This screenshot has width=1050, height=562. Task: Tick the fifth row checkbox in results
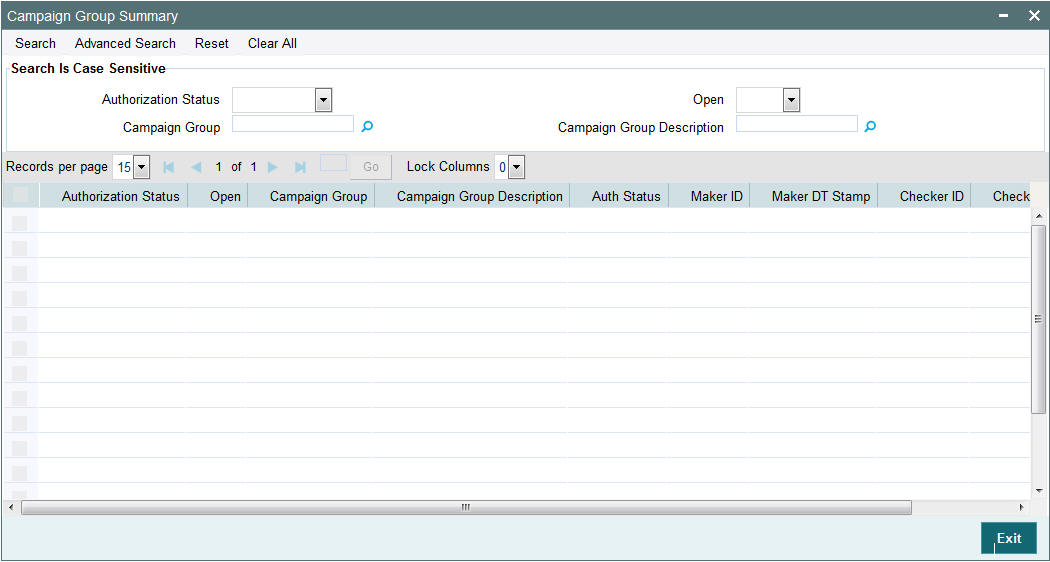19,323
